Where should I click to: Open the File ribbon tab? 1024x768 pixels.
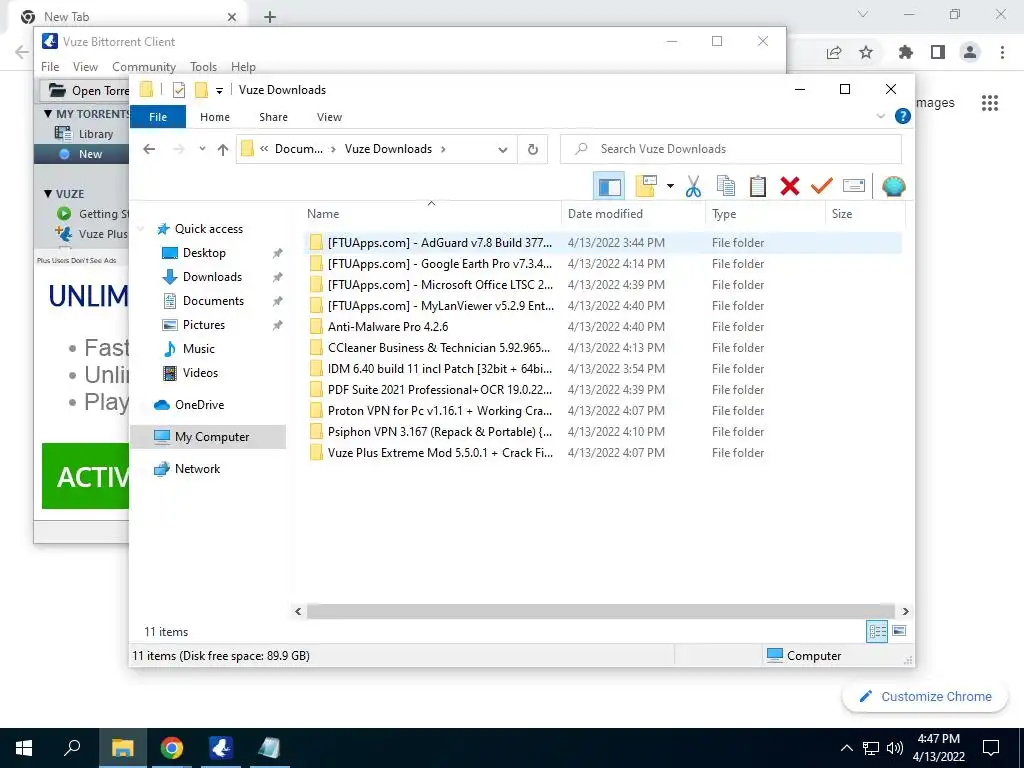tap(158, 117)
